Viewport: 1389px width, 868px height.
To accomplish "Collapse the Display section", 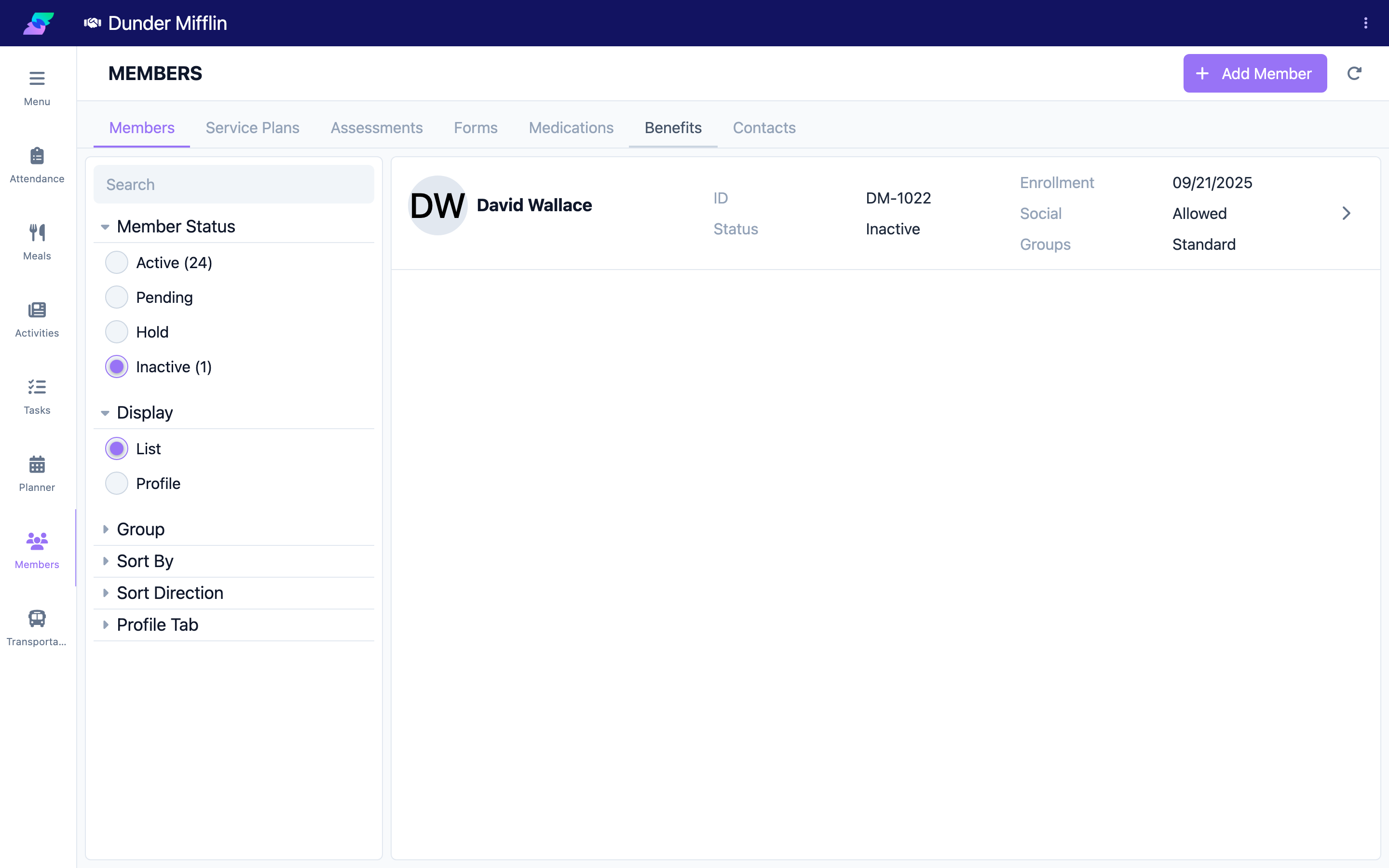I will pyautogui.click(x=233, y=413).
